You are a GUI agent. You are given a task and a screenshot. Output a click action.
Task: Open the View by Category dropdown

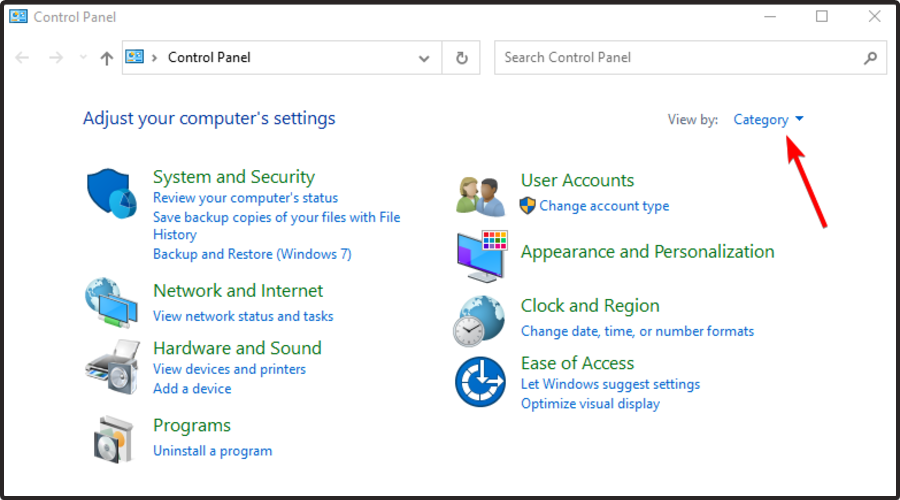point(768,119)
